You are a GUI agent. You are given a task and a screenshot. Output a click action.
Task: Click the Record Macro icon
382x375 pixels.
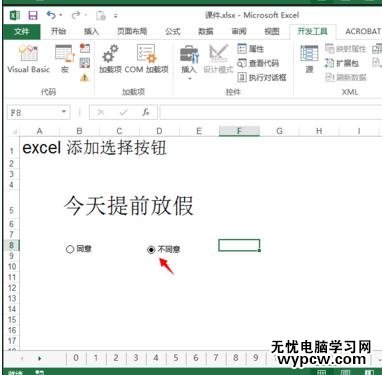click(x=85, y=48)
